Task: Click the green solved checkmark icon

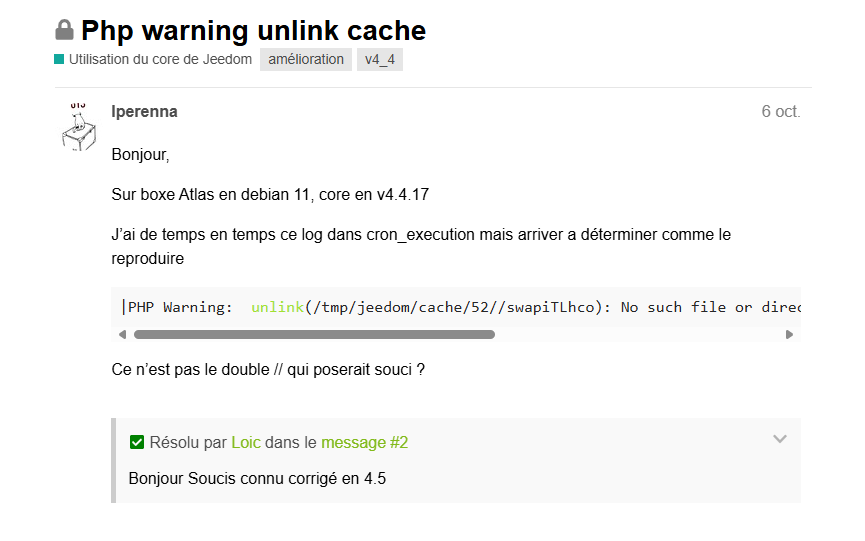Action: (x=137, y=442)
